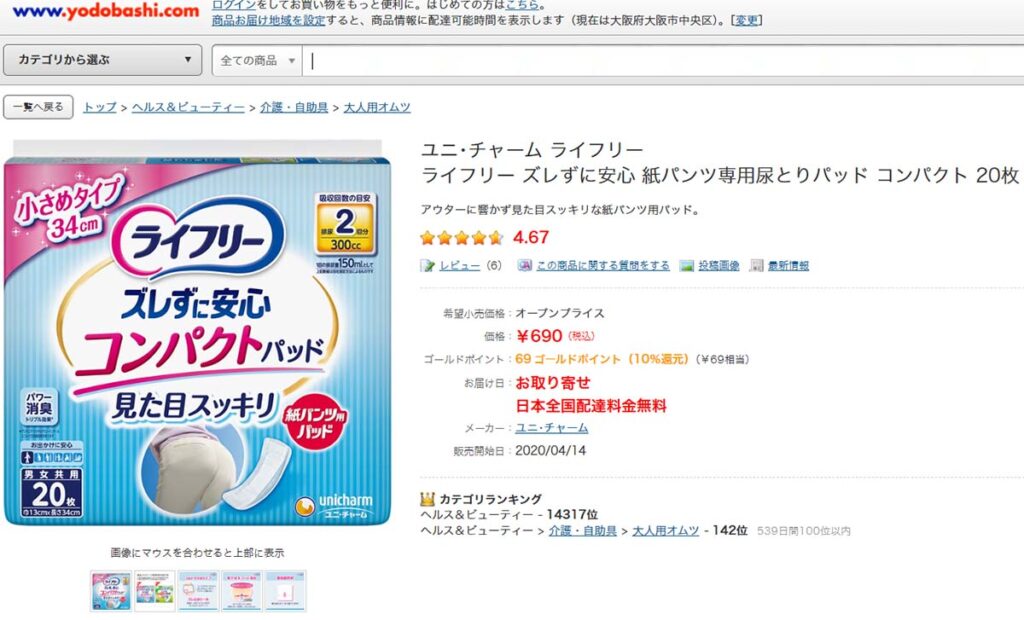Viewport: 1024px width, 620px height.
Task: Open the カテゴリから選ぶ category dropdown
Action: (103, 60)
